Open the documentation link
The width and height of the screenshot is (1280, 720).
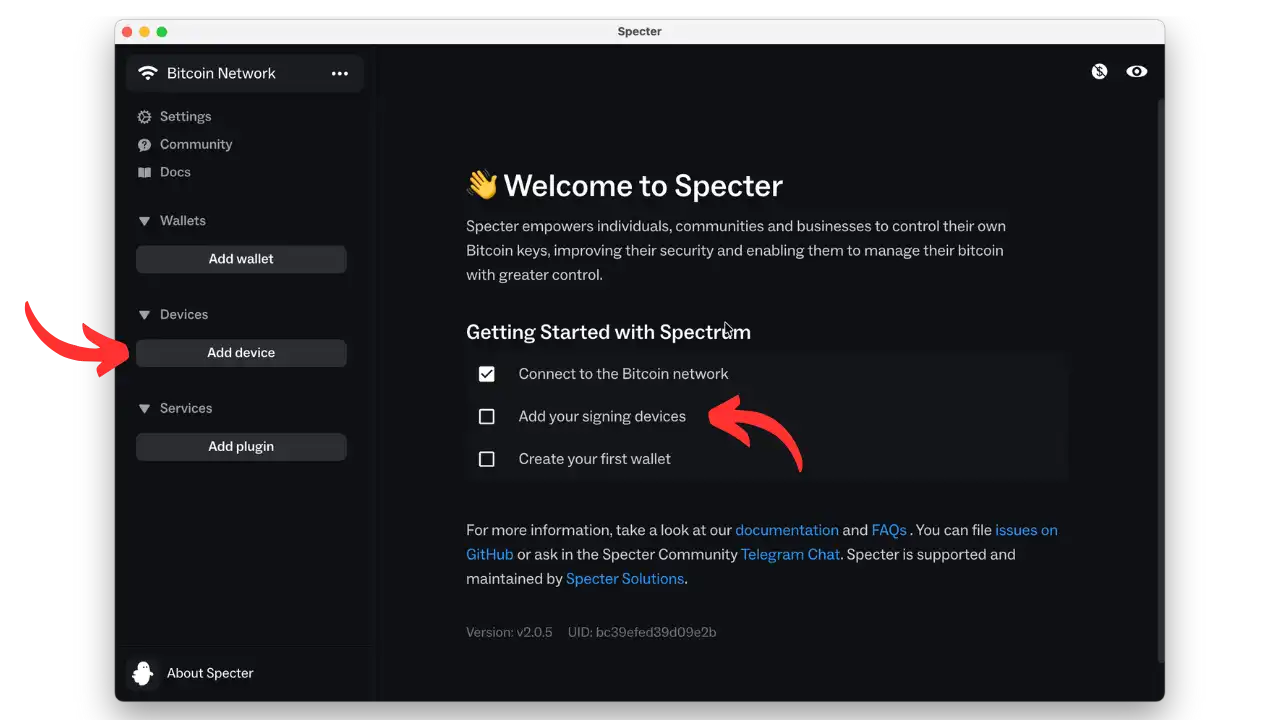point(787,530)
